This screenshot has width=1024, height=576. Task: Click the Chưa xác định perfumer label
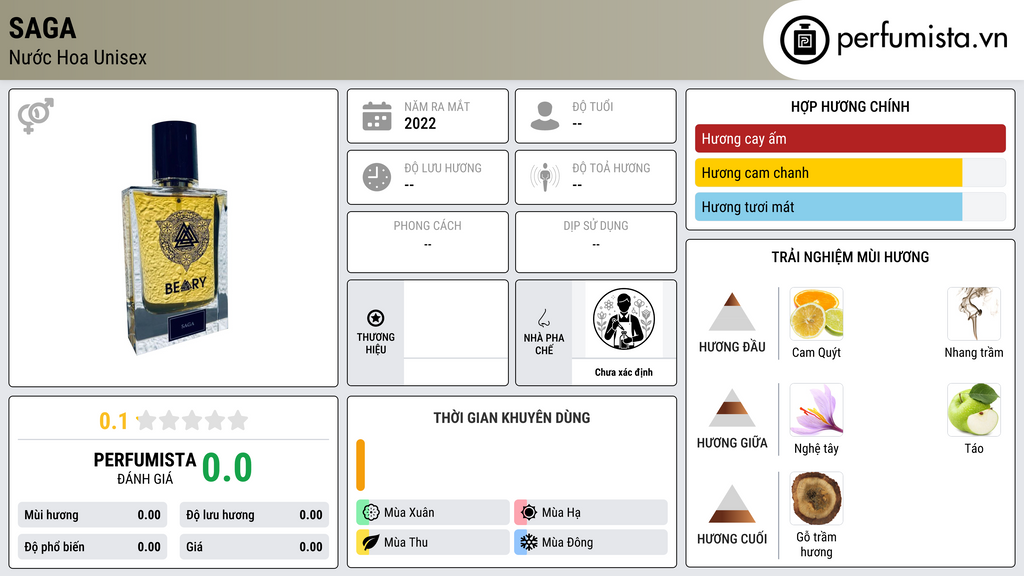click(624, 372)
